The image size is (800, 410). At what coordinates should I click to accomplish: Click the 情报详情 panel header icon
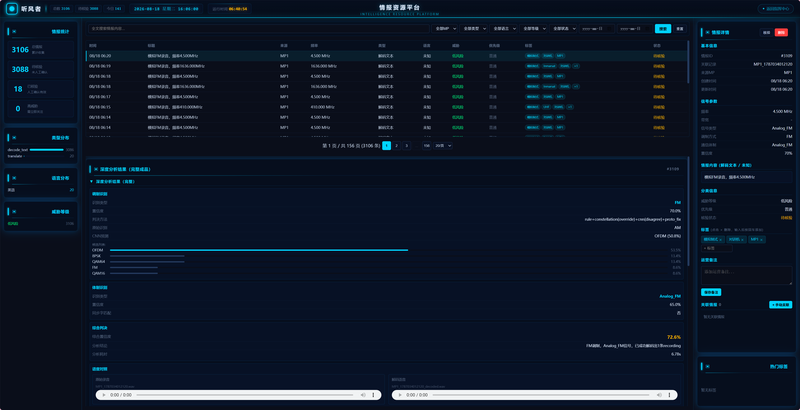pos(707,32)
